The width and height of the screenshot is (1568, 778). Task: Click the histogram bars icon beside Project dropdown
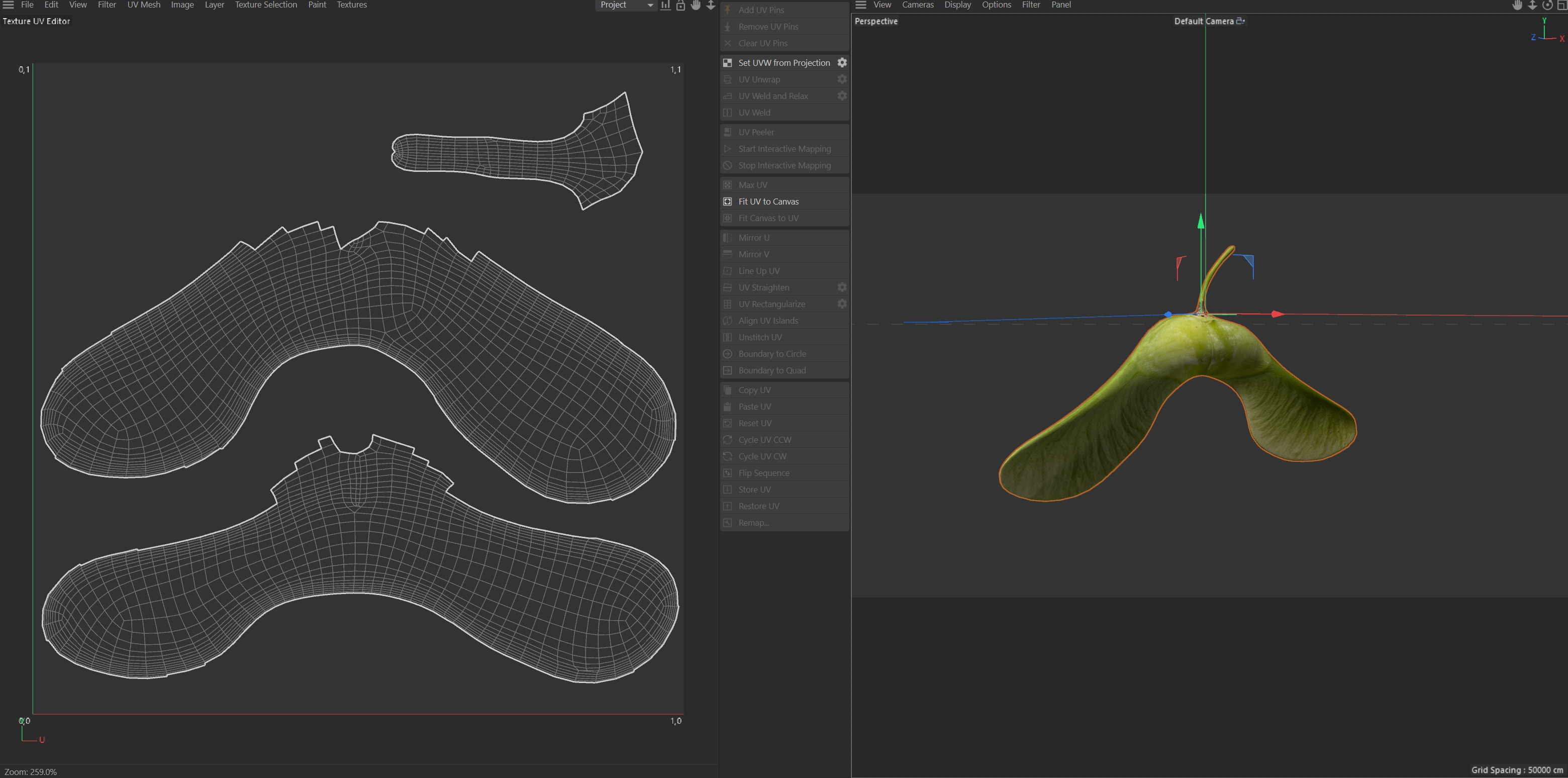click(x=665, y=5)
